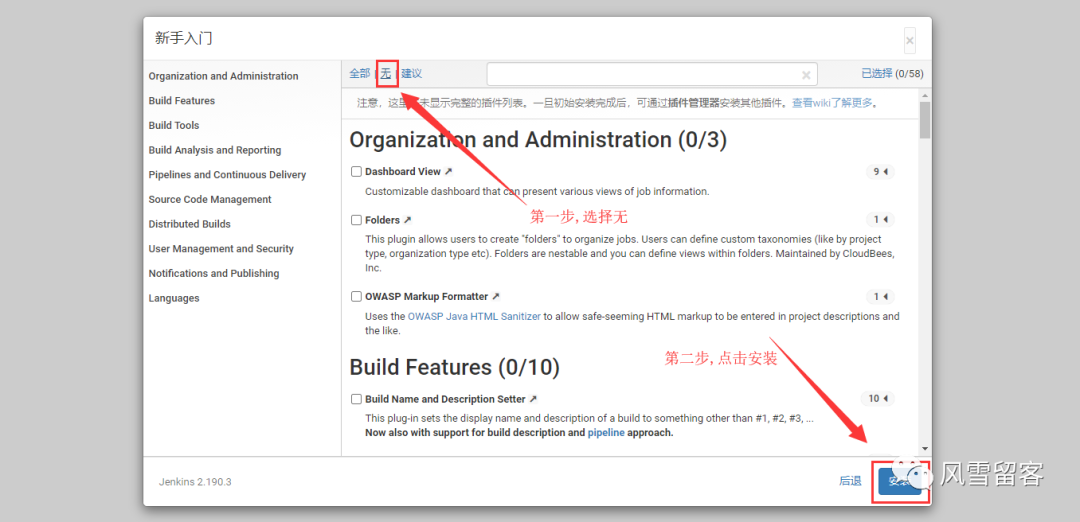Expand Folders dependencies badge showing 1

[x=880, y=220]
